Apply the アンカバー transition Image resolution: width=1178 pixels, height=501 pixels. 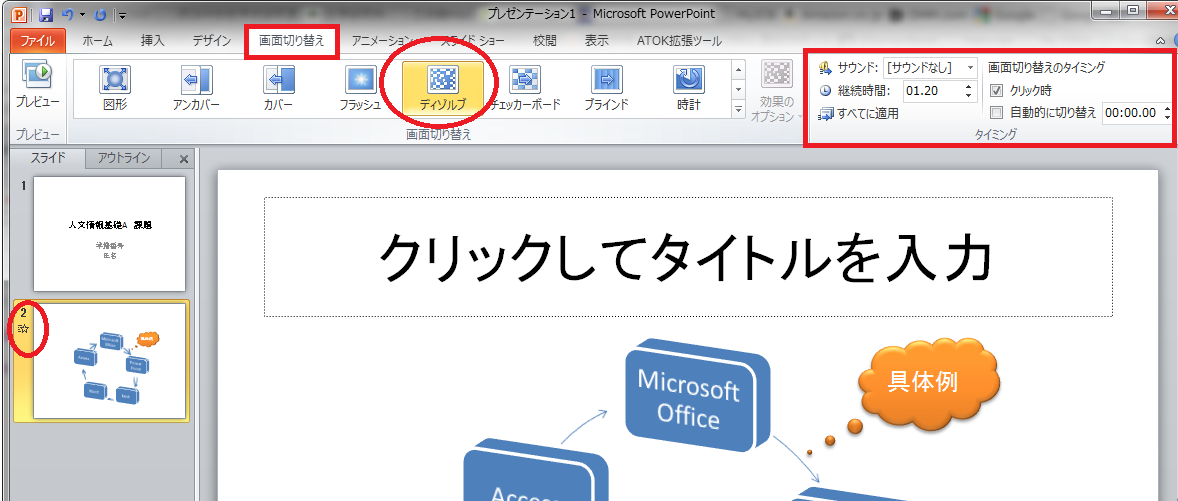tap(197, 89)
